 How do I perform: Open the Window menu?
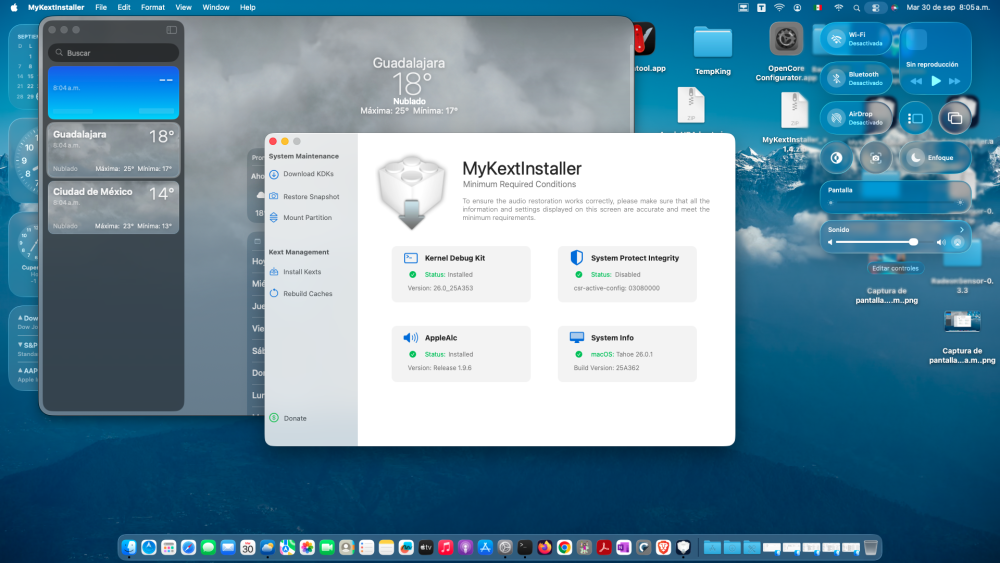[216, 8]
